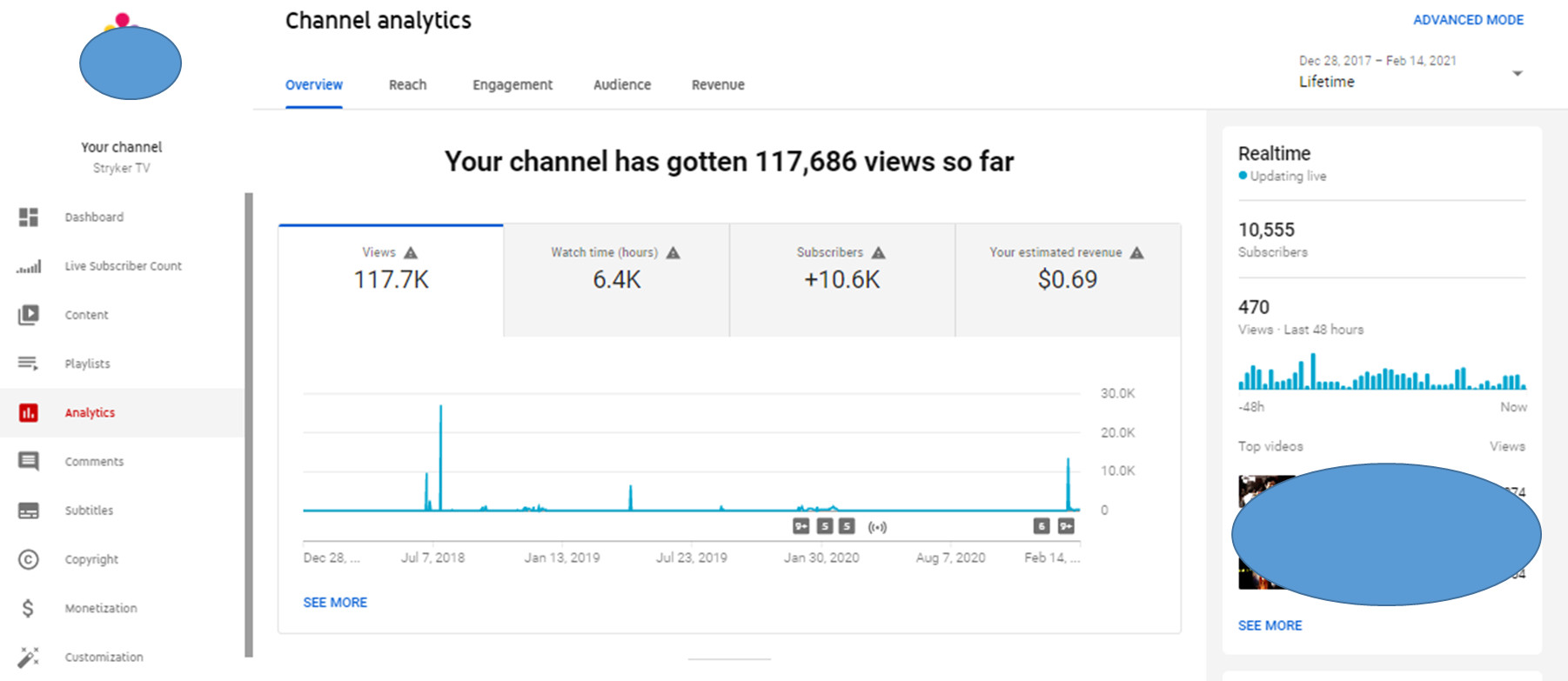Image resolution: width=1568 pixels, height=681 pixels.
Task: Go to Monetization in the sidebar
Action: click(101, 608)
